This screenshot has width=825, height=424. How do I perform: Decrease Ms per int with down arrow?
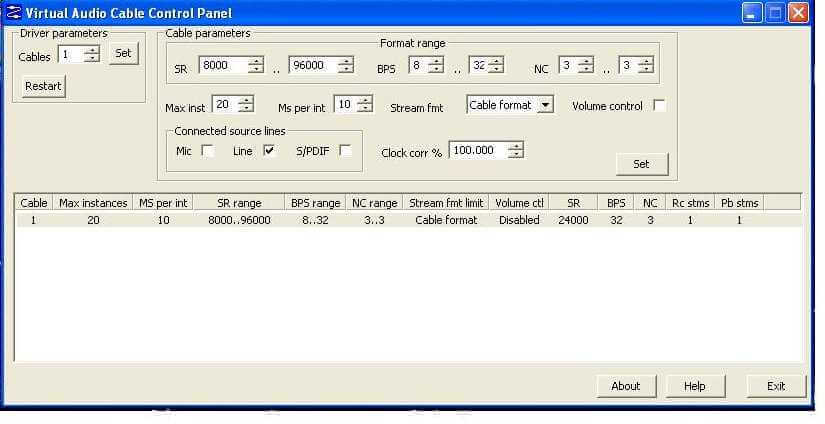365,107
